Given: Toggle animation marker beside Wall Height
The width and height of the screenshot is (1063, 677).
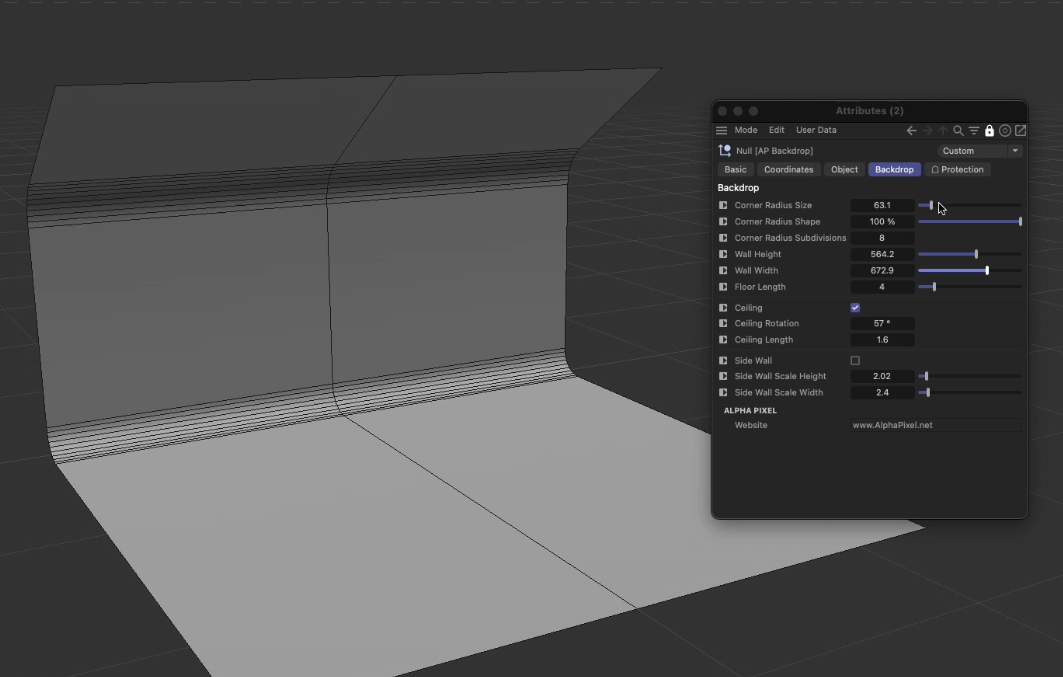Looking at the screenshot, I should click(723, 255).
